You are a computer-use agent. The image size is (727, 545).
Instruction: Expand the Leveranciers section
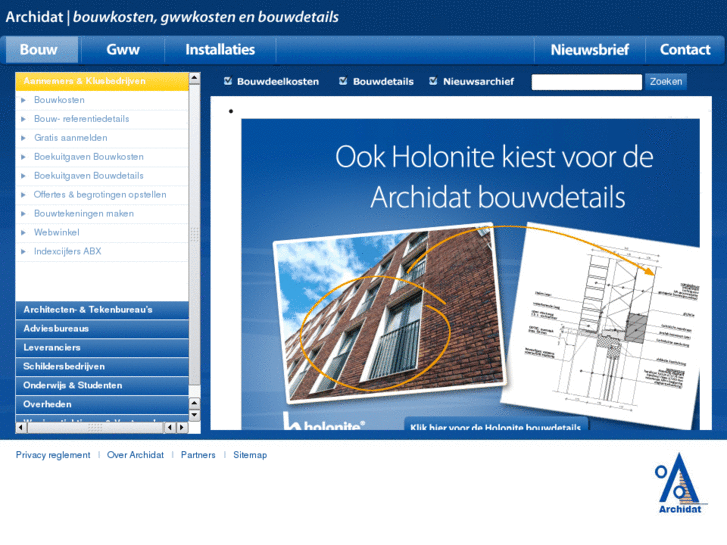tap(102, 348)
